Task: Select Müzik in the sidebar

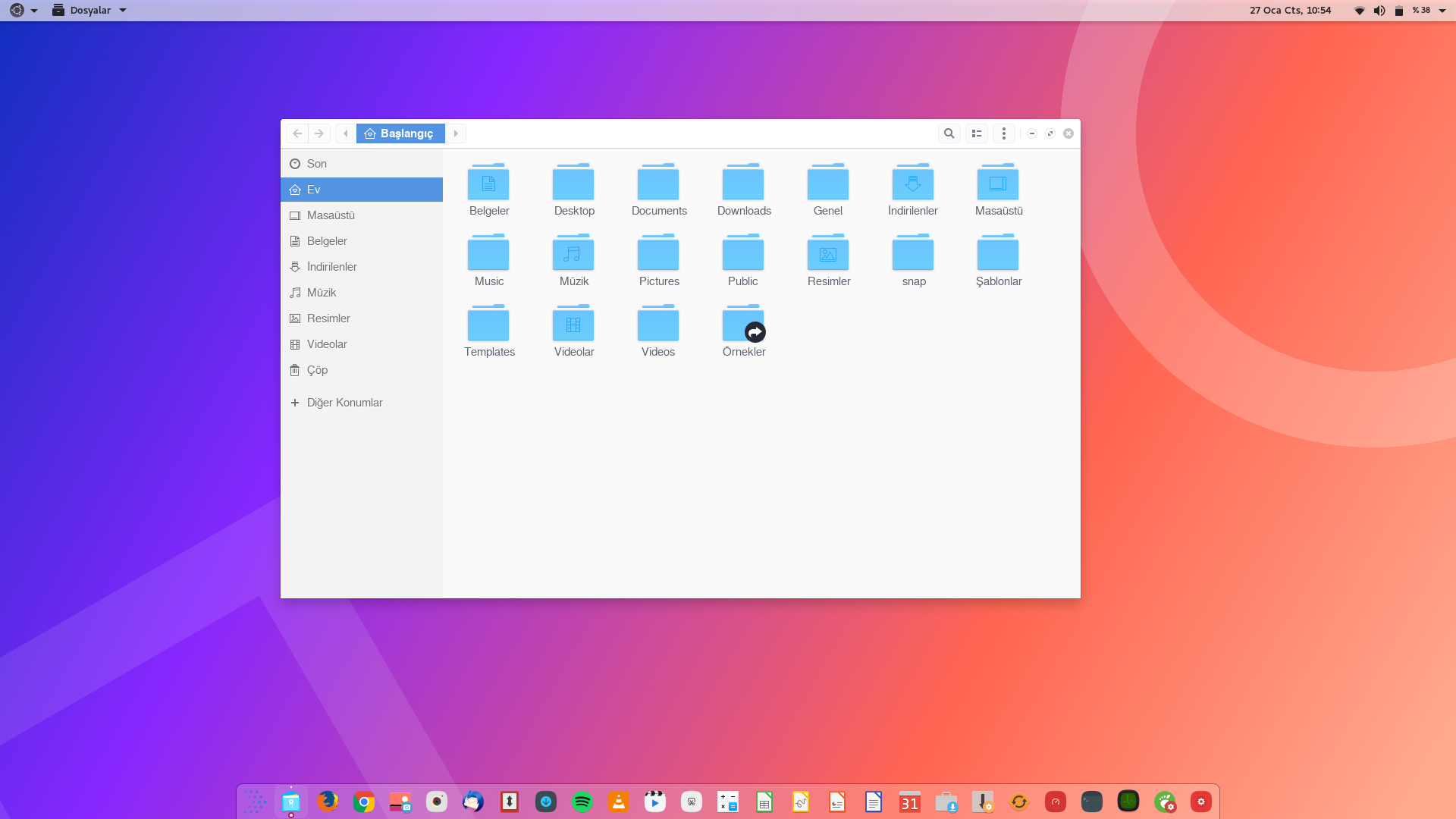Action: pyautogui.click(x=362, y=293)
